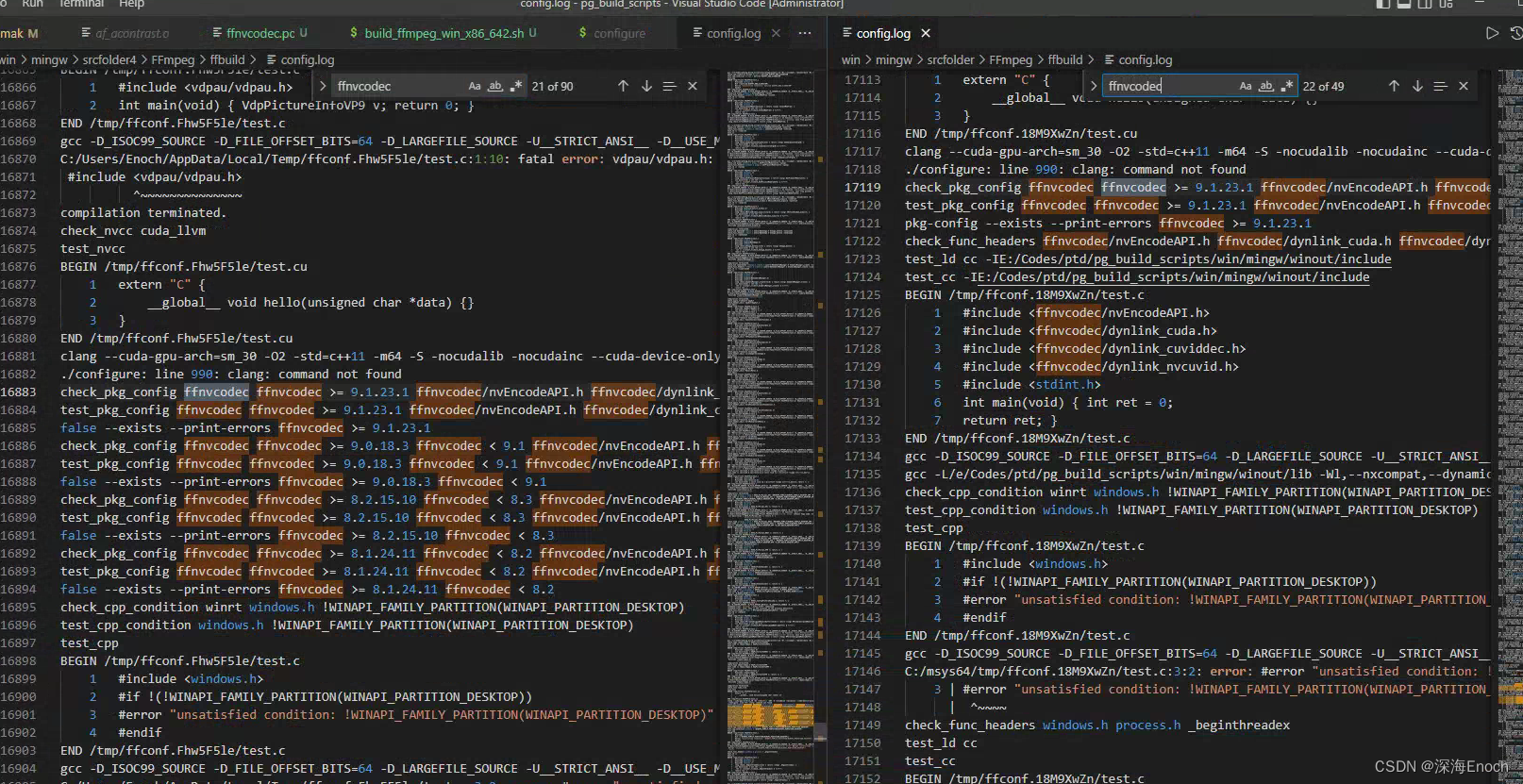Go to next match in left find widget
This screenshot has width=1523, height=784.
point(646,86)
